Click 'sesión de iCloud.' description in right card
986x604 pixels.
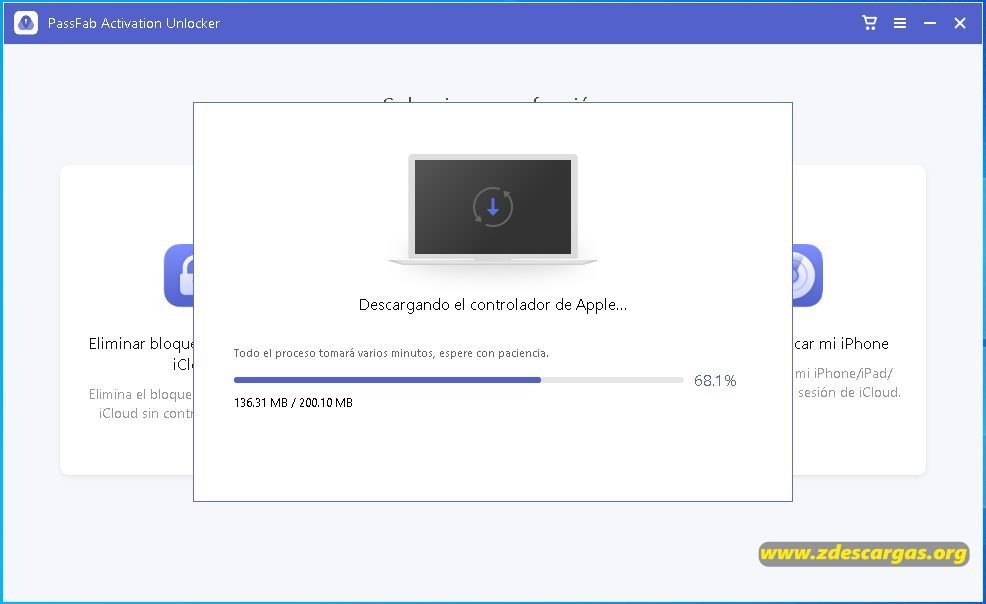849,392
